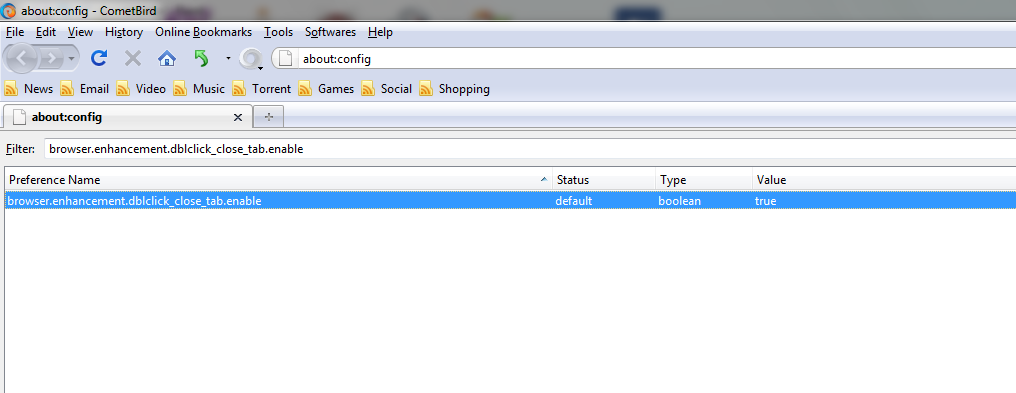Image resolution: width=1016 pixels, height=393 pixels.
Task: Open the Tools menu
Action: [279, 32]
